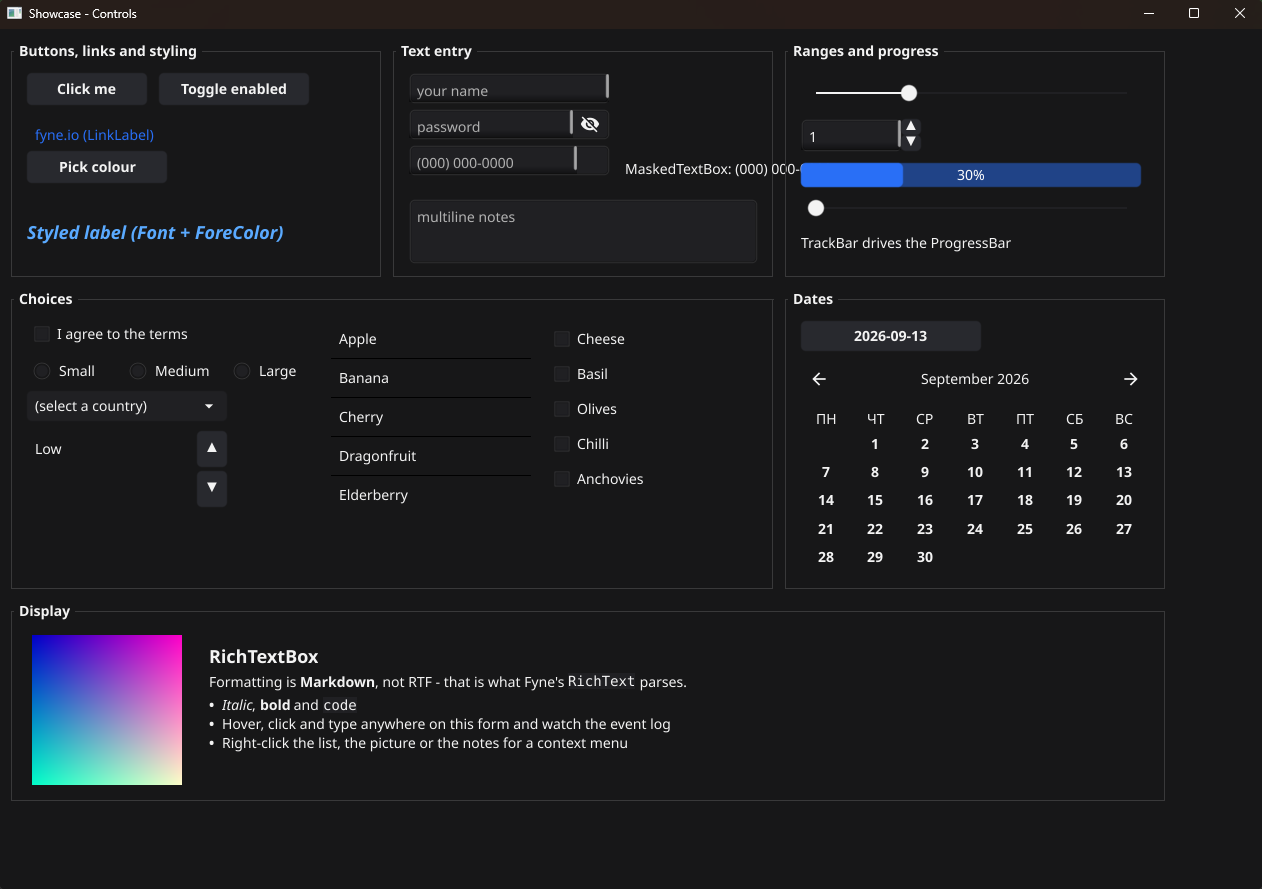The width and height of the screenshot is (1262, 889).
Task: Click the 'Click me' button
Action: coord(87,89)
